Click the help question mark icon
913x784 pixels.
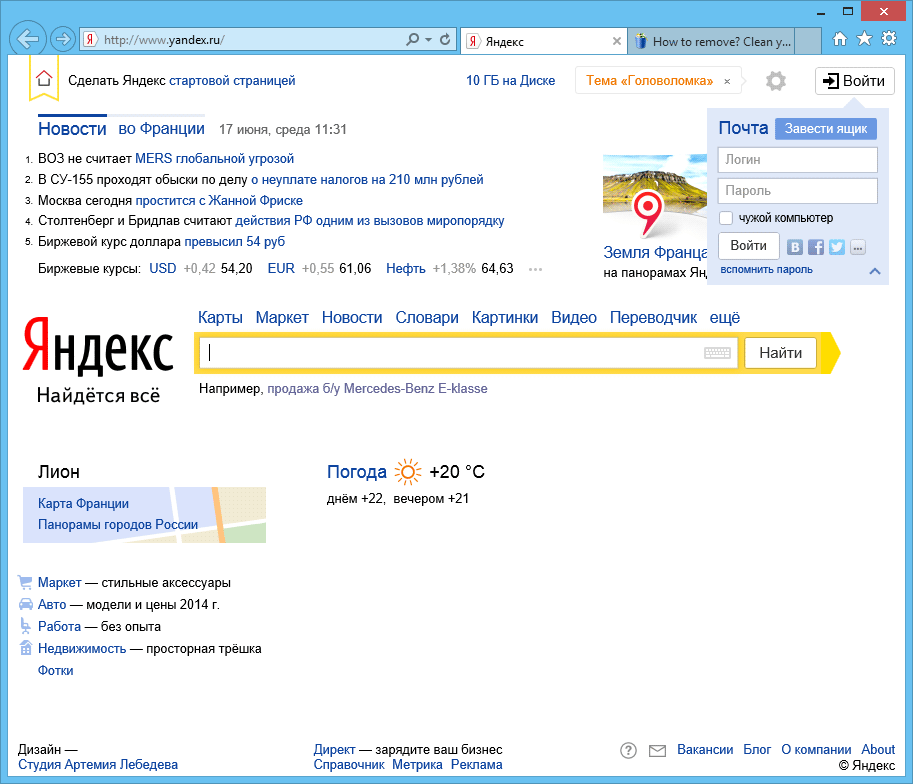[628, 750]
